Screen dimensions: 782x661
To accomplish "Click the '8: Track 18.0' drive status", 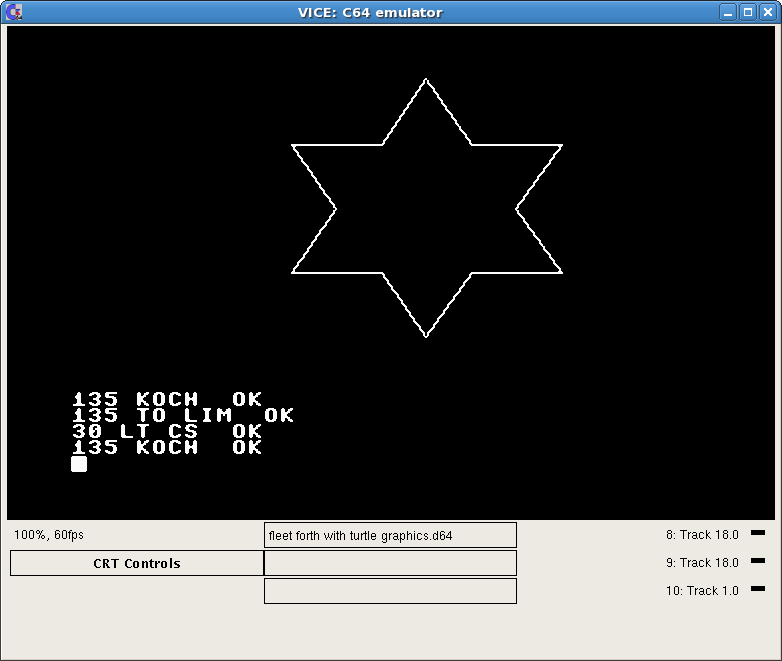I will 702,535.
